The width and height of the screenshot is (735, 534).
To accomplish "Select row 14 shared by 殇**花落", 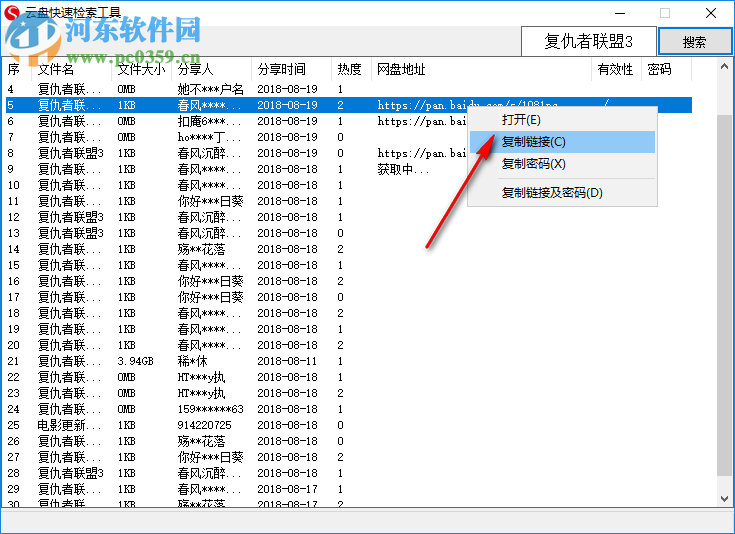I will pos(348,249).
